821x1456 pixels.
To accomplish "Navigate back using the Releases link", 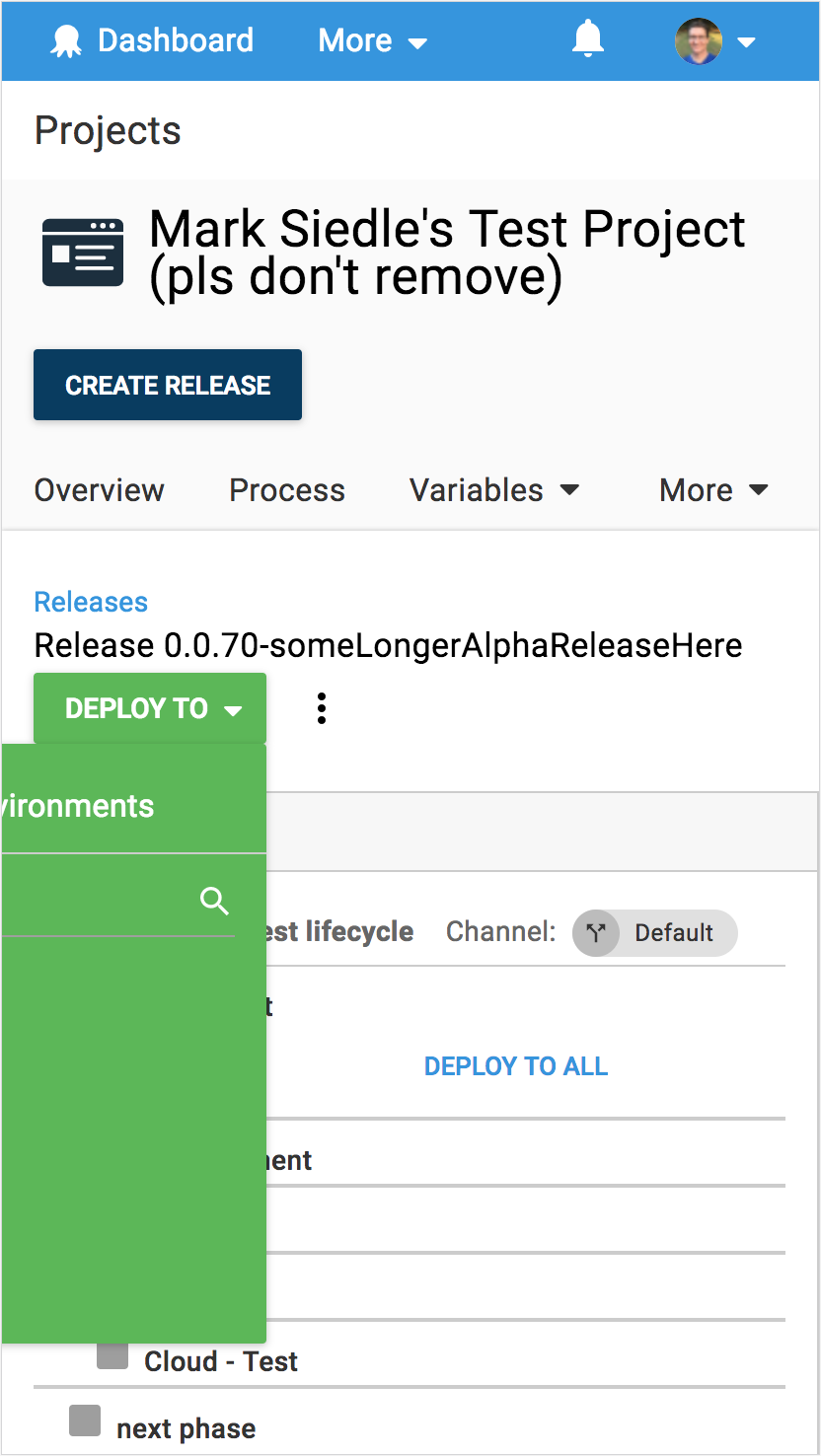I will point(91,602).
